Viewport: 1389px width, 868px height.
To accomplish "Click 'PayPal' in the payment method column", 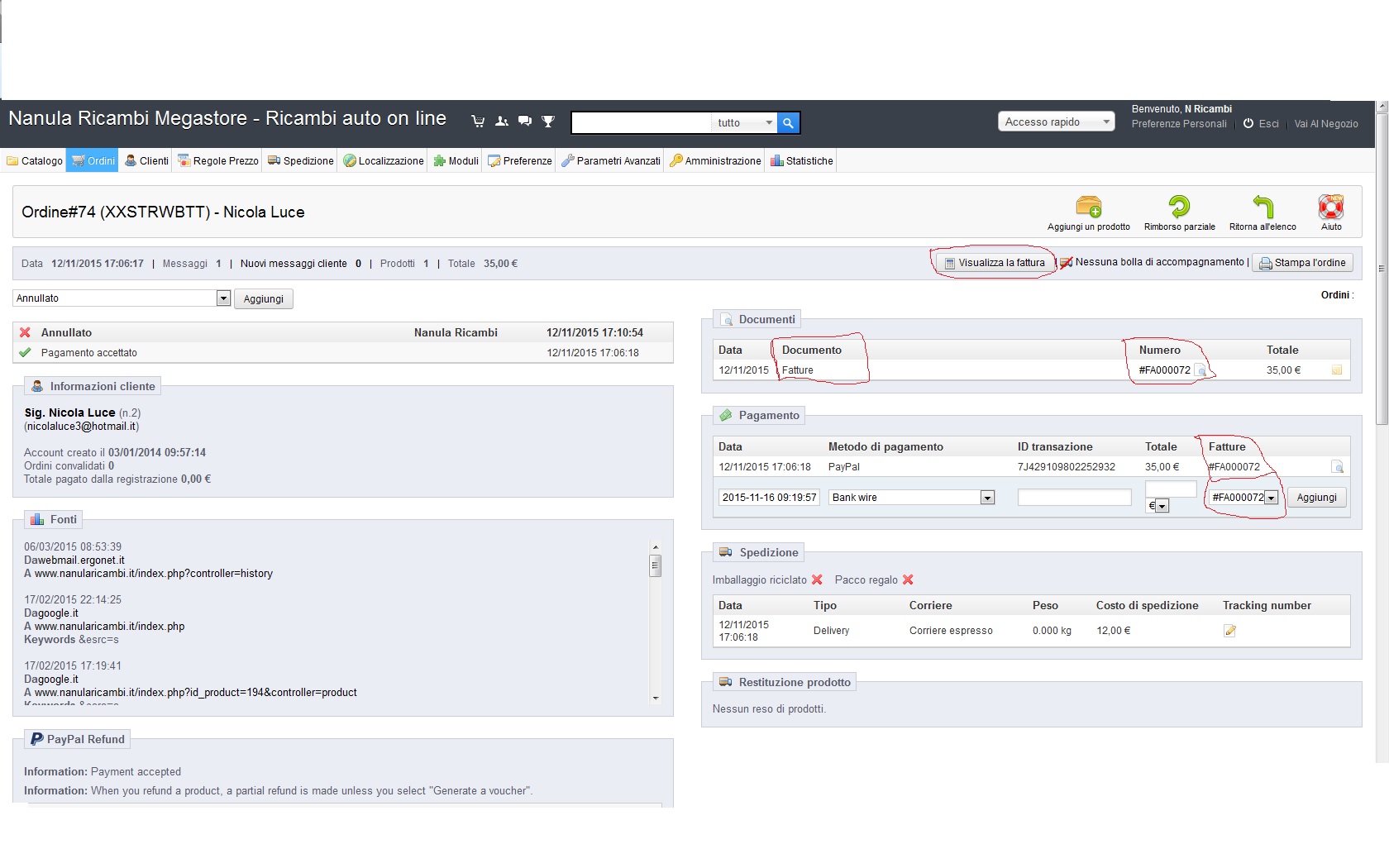I will click(844, 467).
